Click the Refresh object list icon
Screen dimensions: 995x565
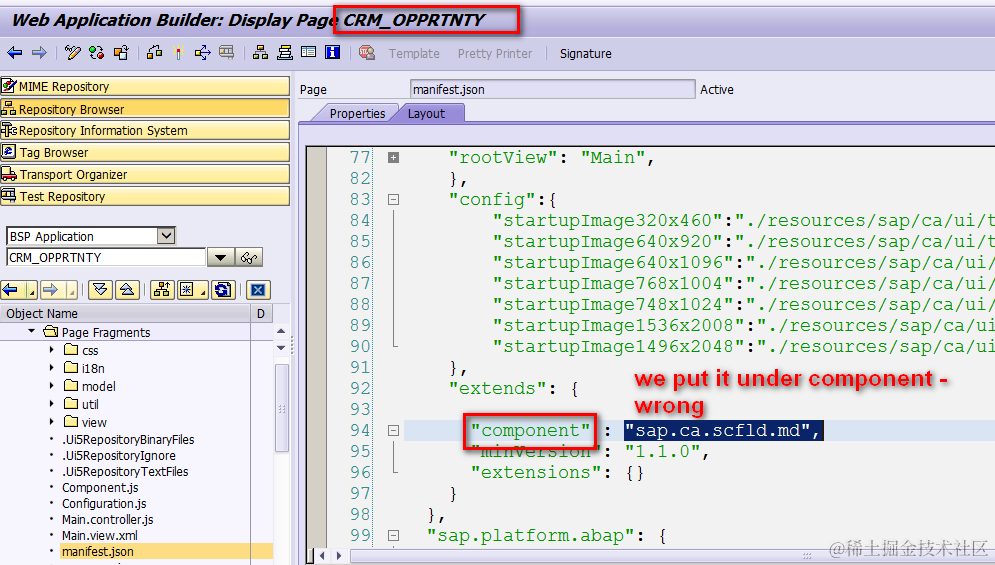(x=223, y=290)
